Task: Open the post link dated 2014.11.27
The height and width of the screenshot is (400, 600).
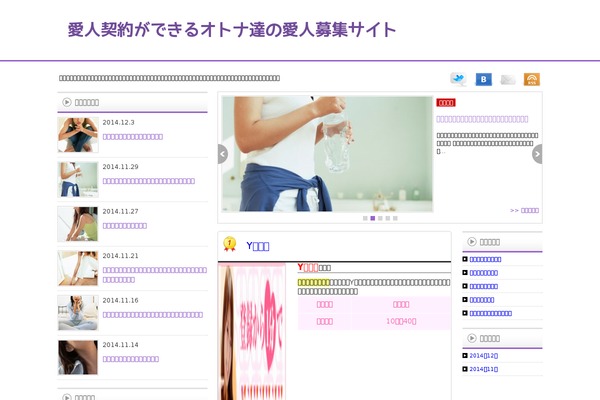Action: 125,226
